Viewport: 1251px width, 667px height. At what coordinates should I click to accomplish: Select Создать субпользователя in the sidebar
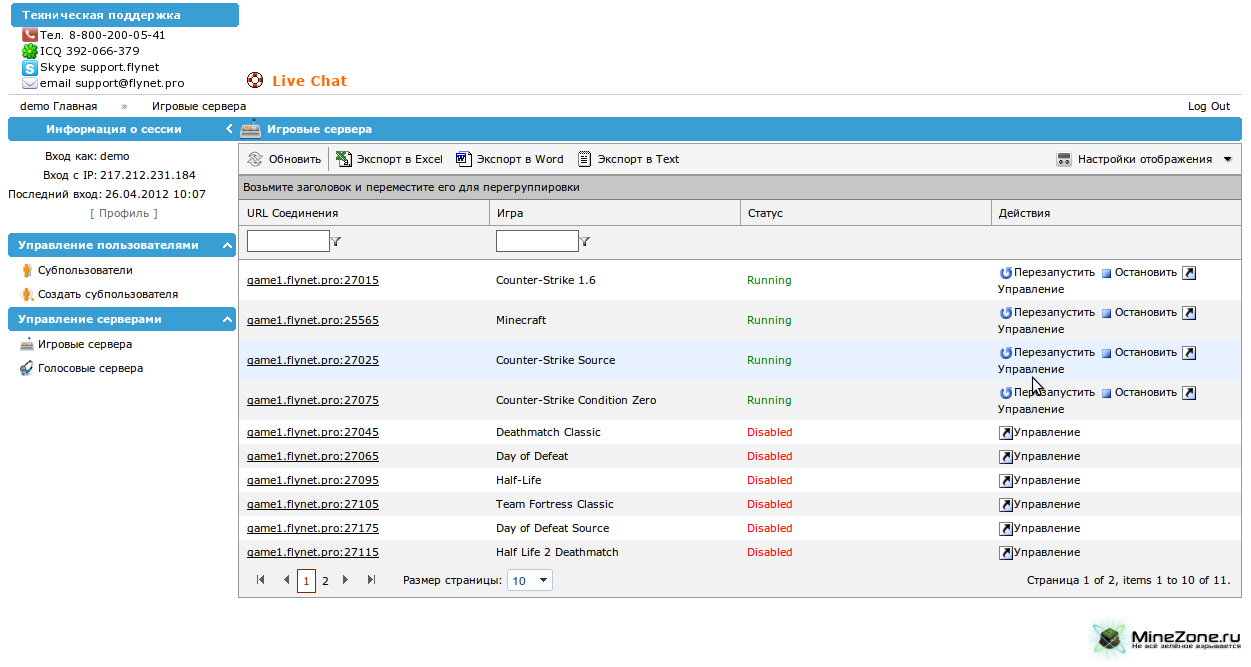(x=107, y=294)
